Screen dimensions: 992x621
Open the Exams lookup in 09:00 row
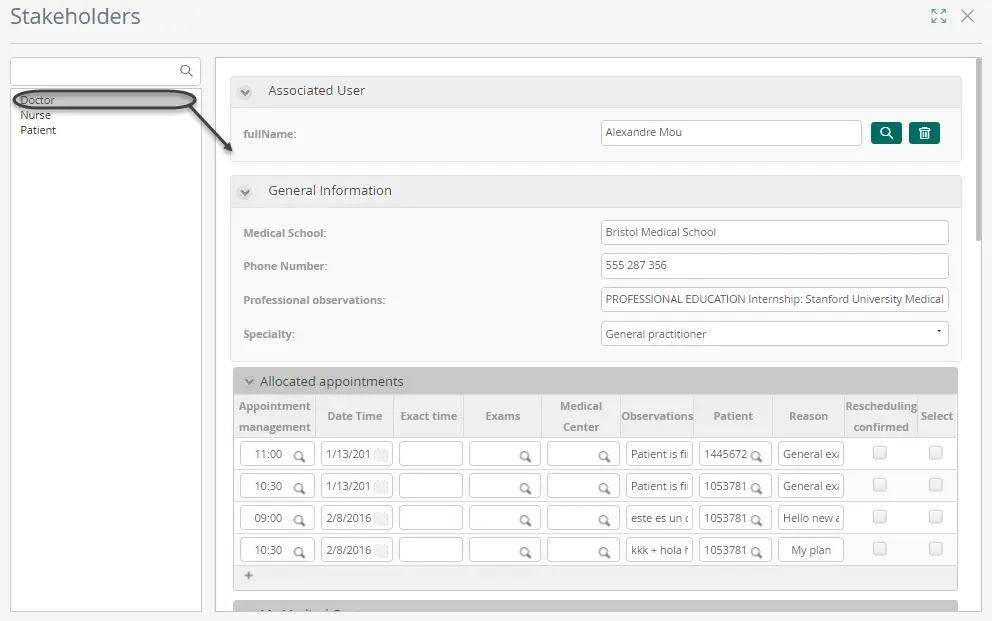[525, 520]
